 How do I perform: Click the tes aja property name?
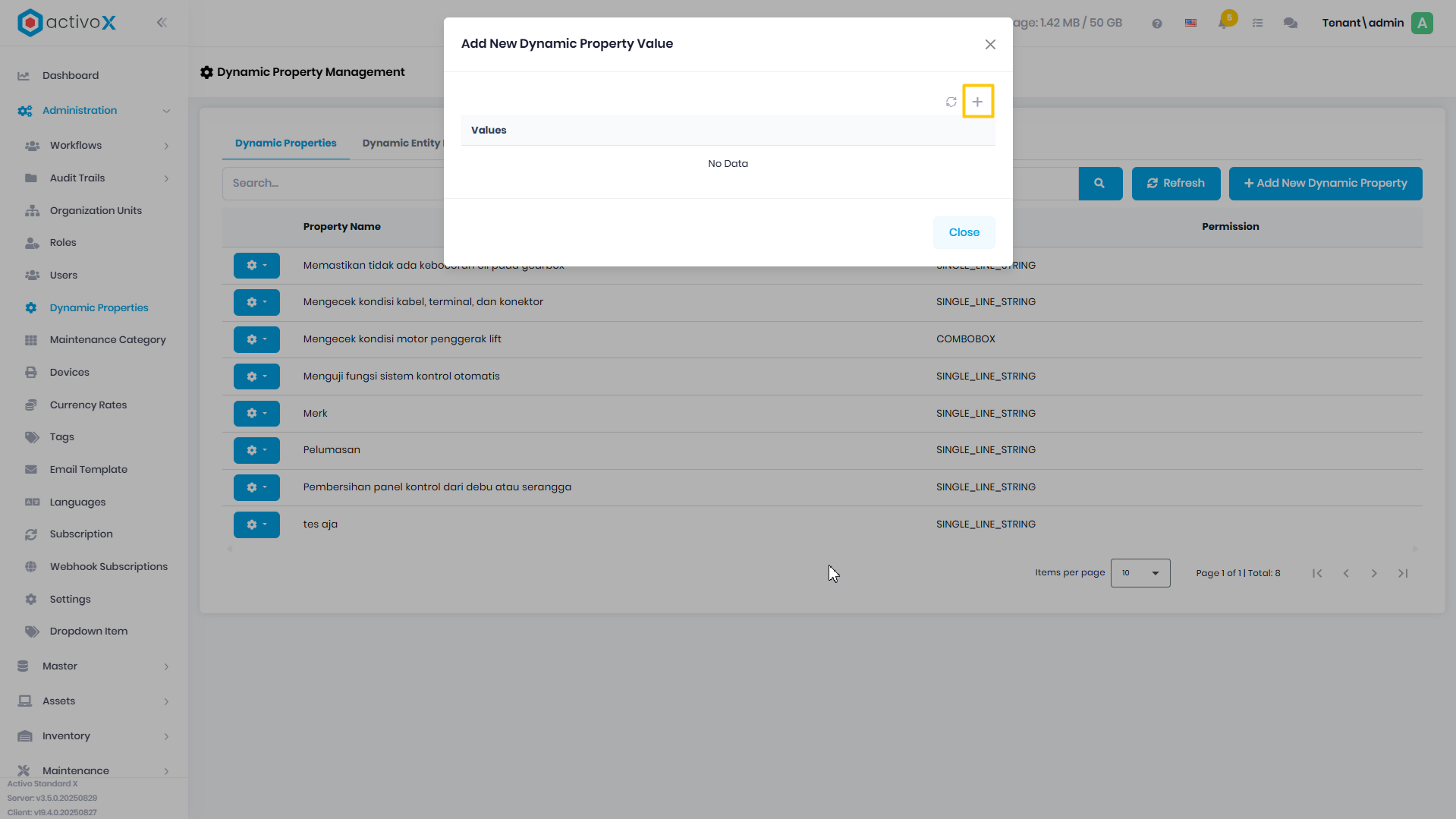[320, 524]
